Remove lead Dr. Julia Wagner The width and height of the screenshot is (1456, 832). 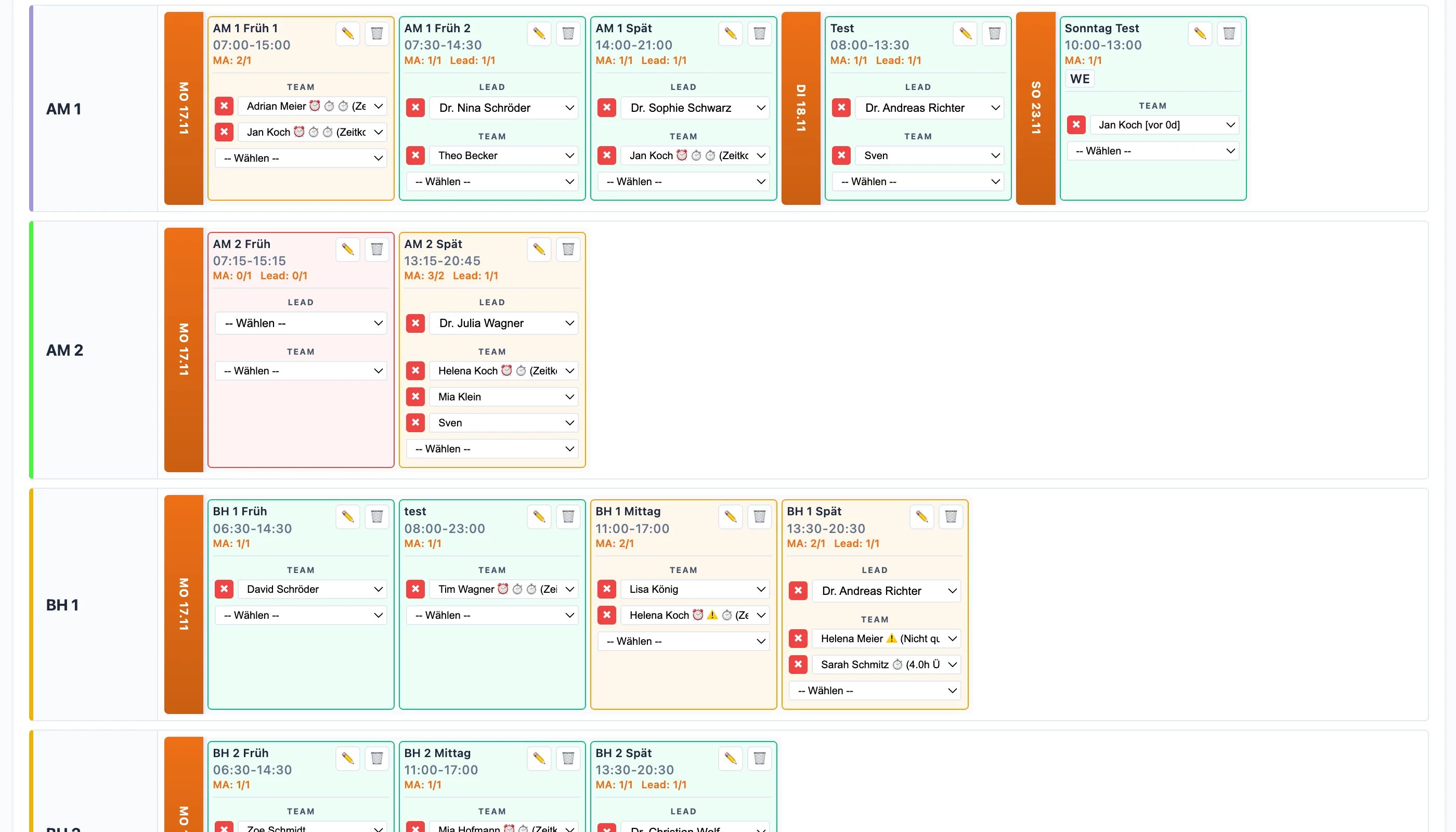tap(415, 323)
